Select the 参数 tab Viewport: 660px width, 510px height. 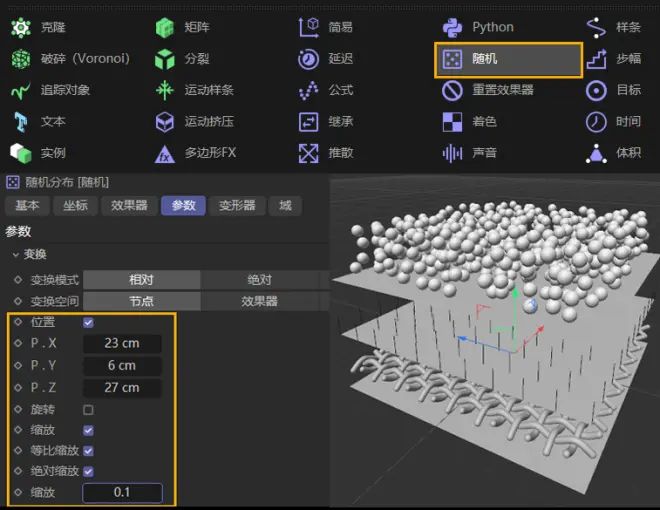(x=184, y=206)
